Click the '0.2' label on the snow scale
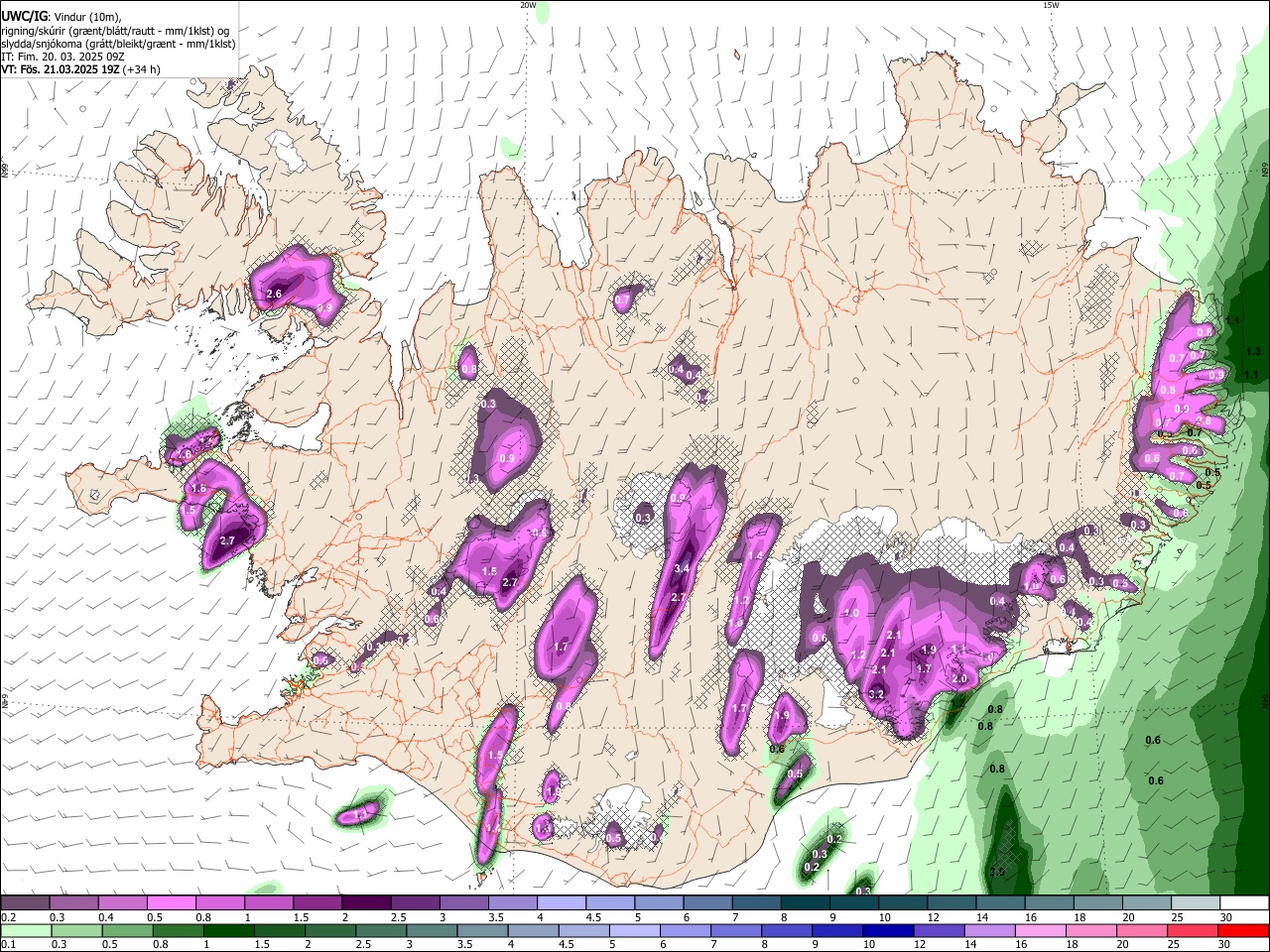This screenshot has height=952, width=1270. (7, 917)
